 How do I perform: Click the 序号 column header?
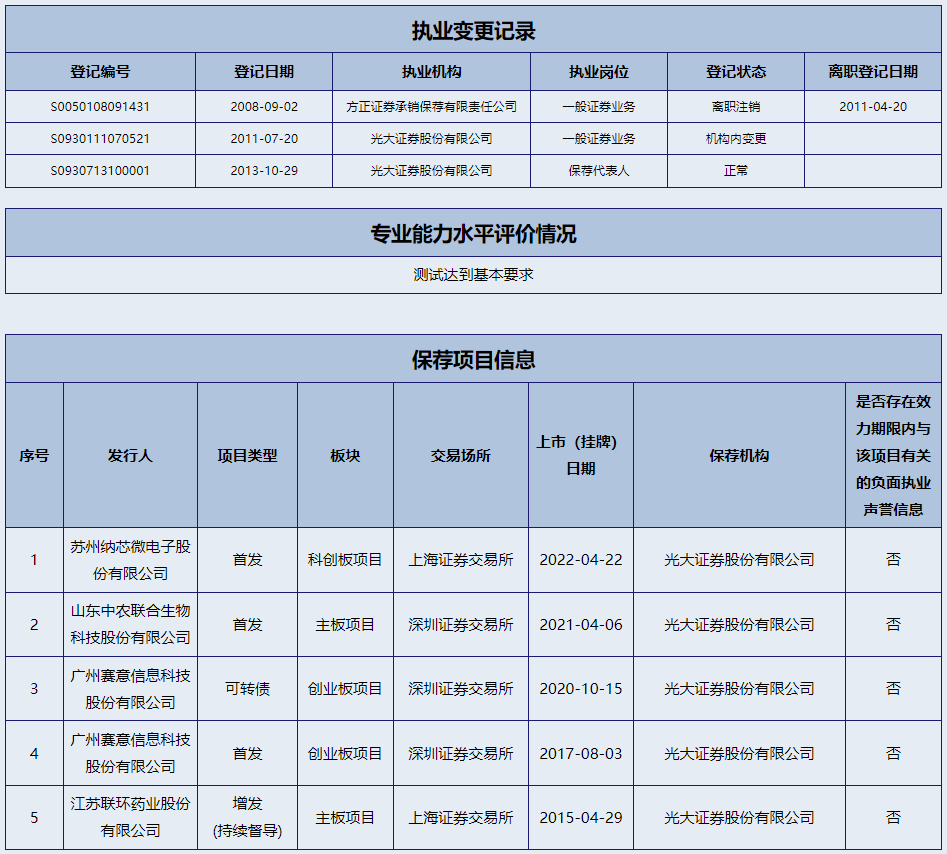coord(34,455)
